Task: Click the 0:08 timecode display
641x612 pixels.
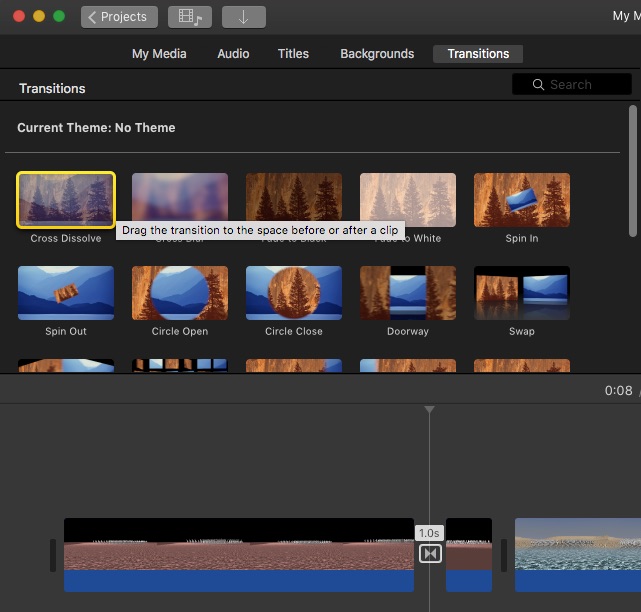Action: pyautogui.click(x=619, y=390)
